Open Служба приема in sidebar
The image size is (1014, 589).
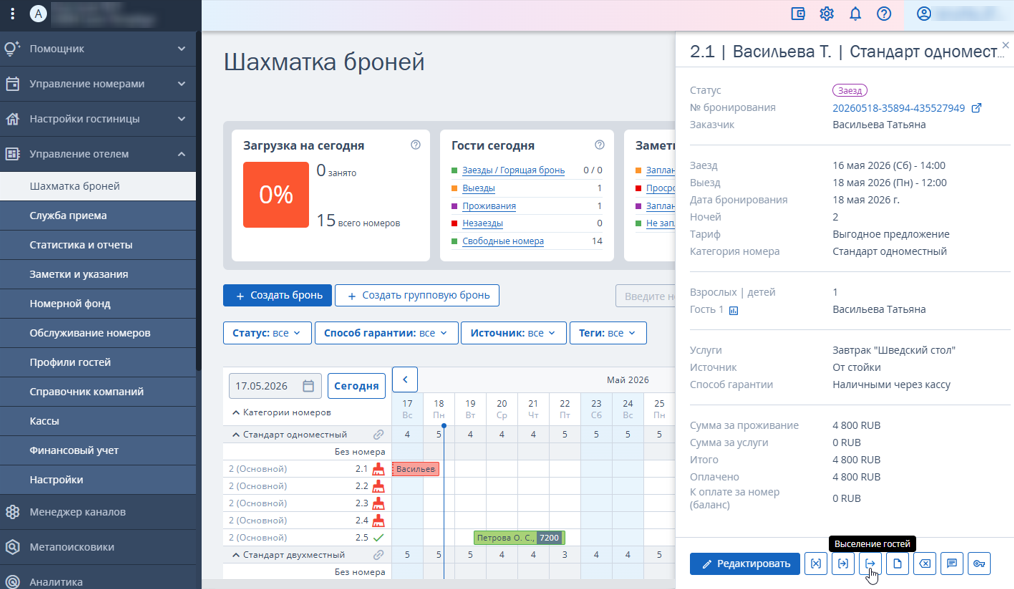[x=98, y=215]
